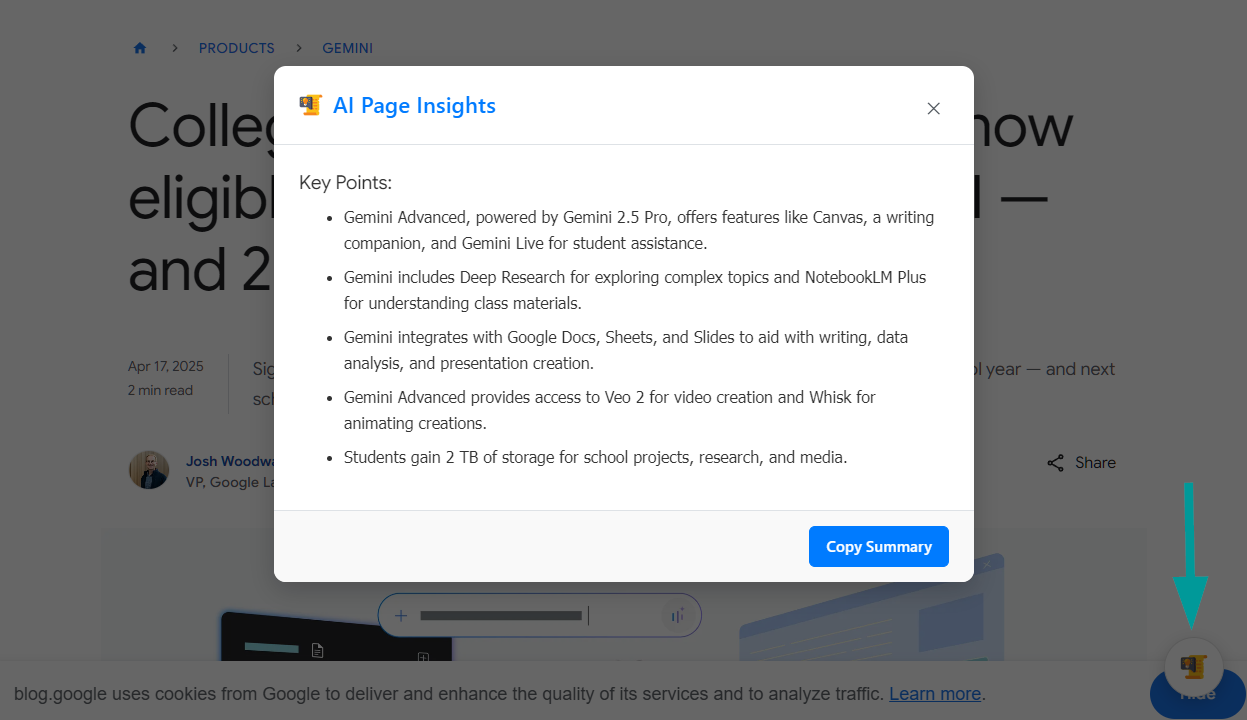Image resolution: width=1247 pixels, height=720 pixels.
Task: Close the AI Page Insights dialog
Action: point(933,108)
